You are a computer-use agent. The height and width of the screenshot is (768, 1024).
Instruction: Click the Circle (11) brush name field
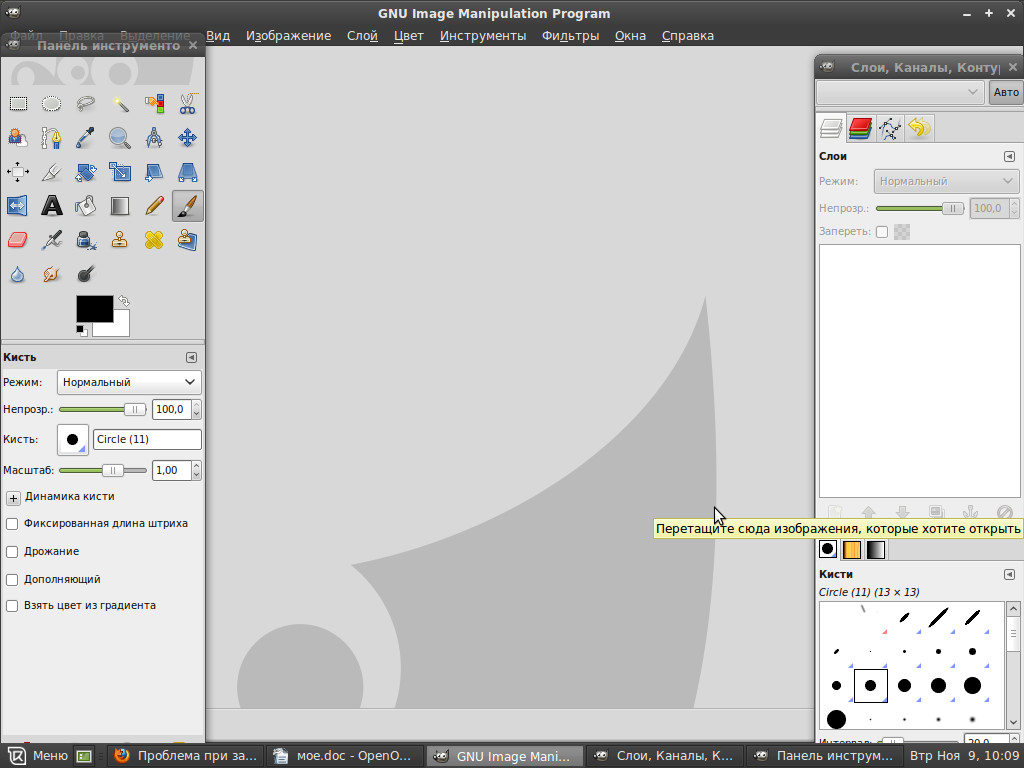tap(147, 440)
